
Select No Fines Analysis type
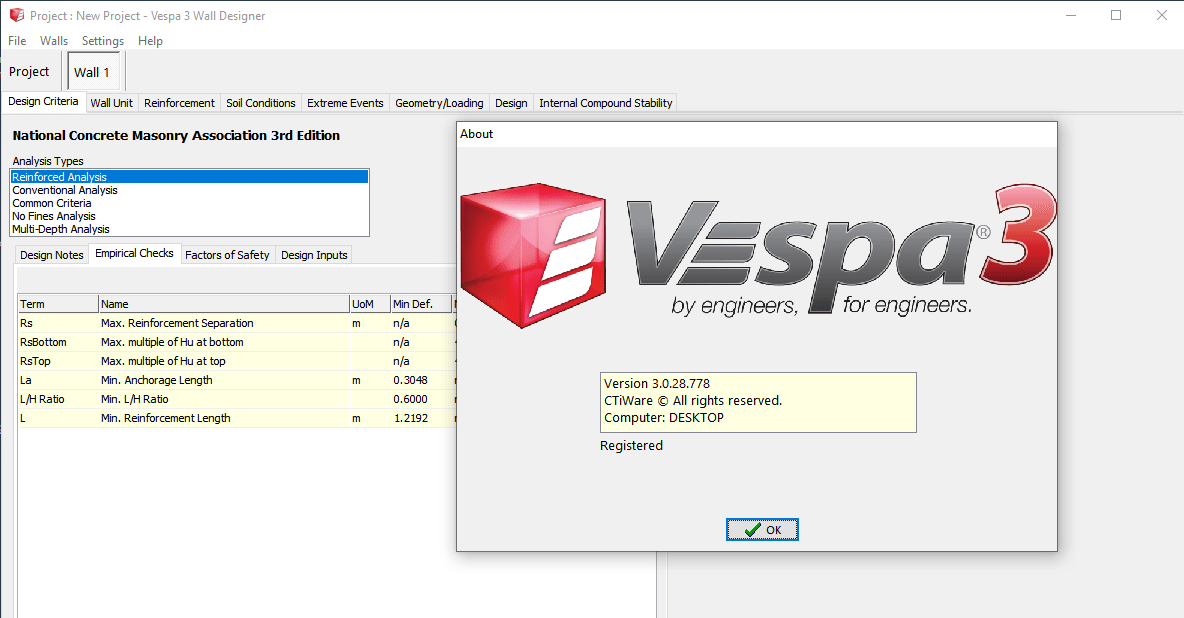coord(190,216)
